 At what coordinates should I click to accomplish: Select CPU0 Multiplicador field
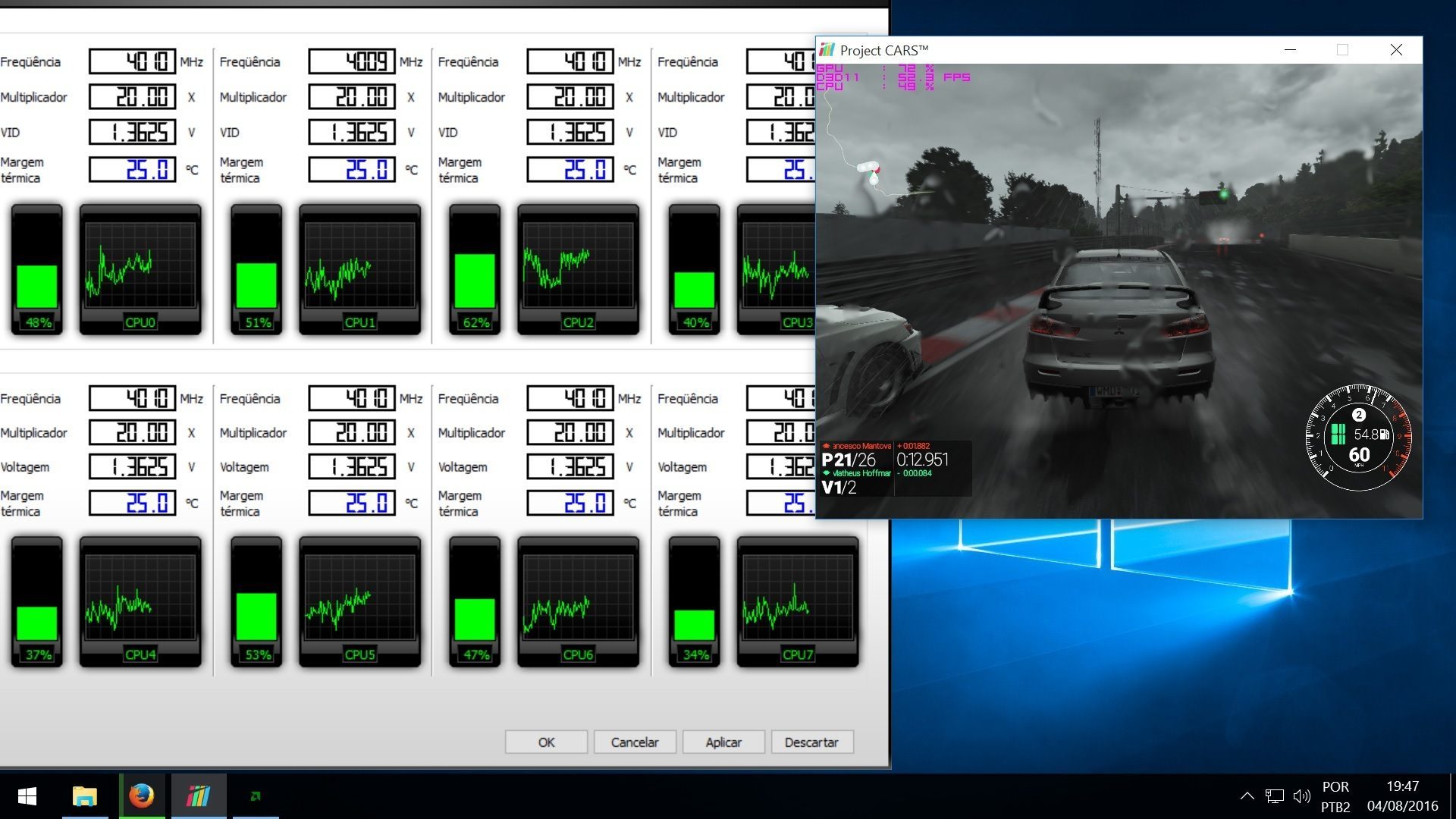133,97
